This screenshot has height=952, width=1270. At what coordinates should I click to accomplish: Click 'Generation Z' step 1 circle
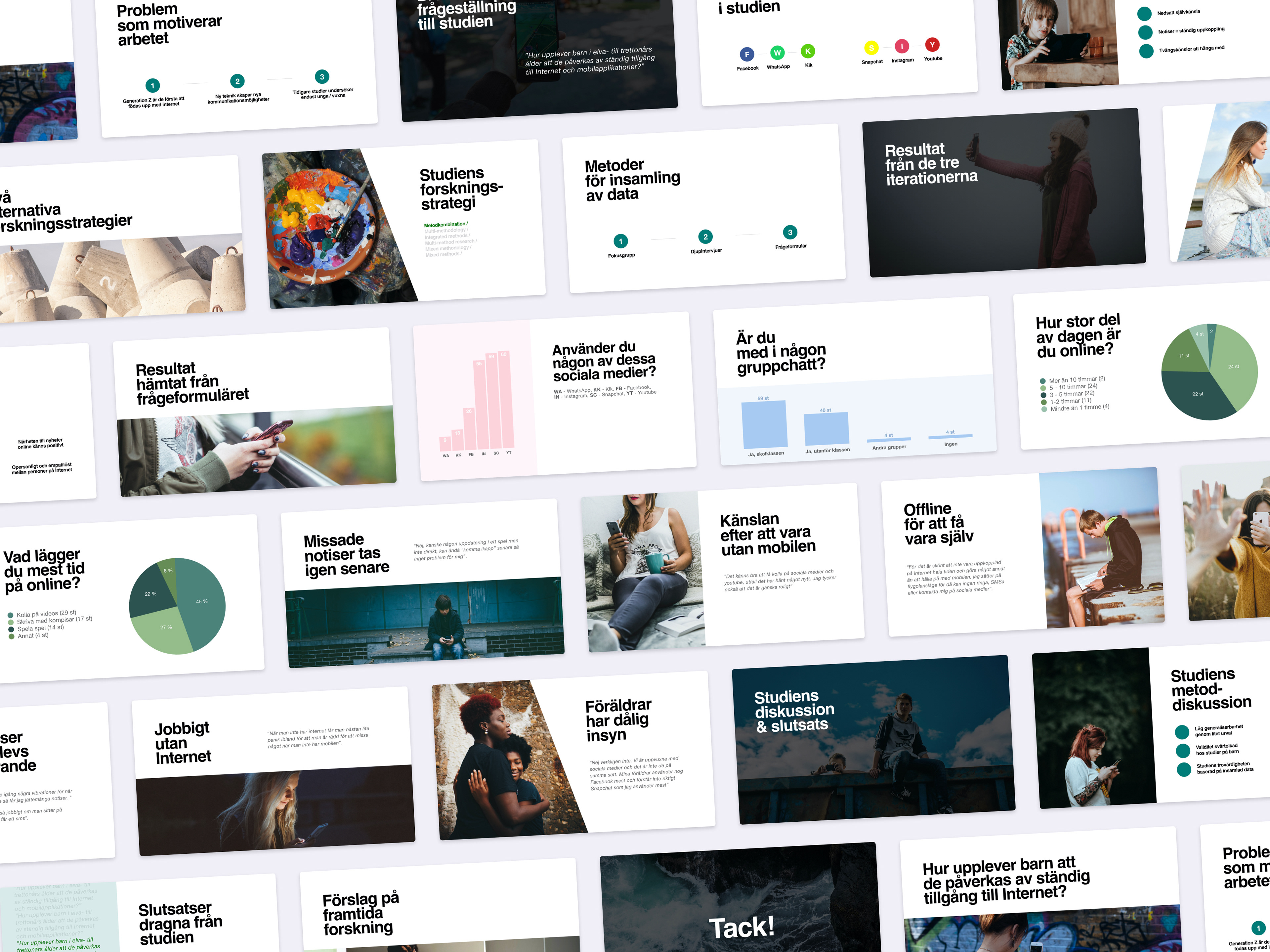point(152,86)
